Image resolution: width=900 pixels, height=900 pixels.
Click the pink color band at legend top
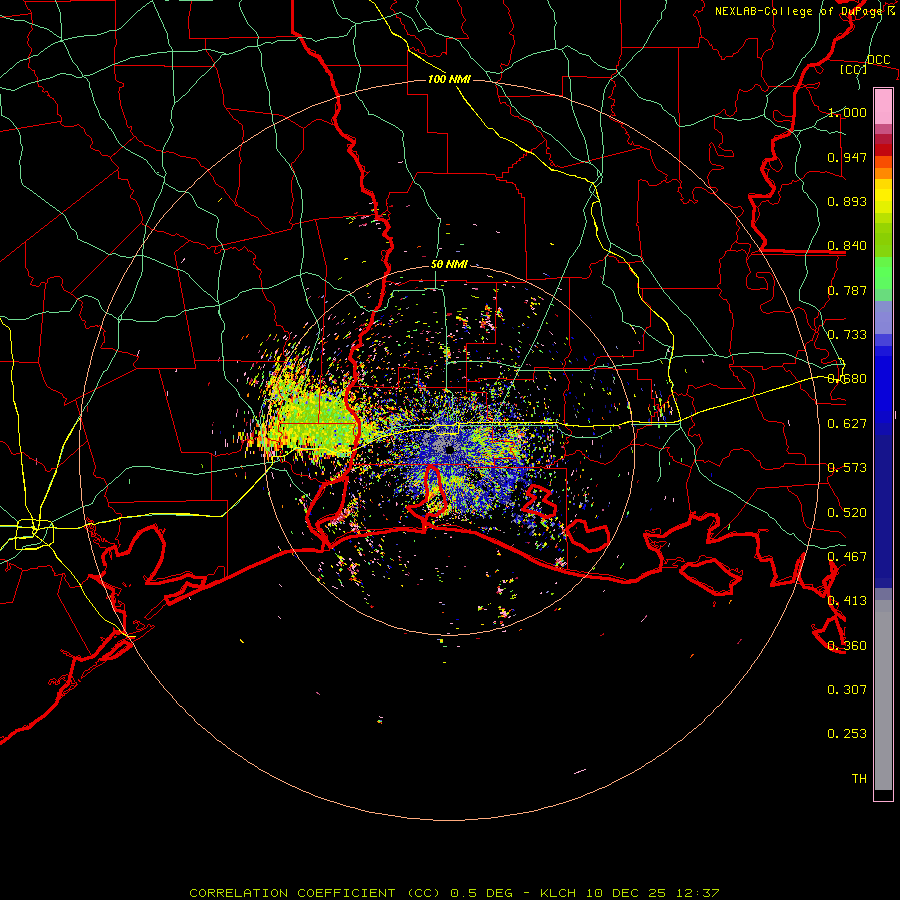click(x=883, y=107)
